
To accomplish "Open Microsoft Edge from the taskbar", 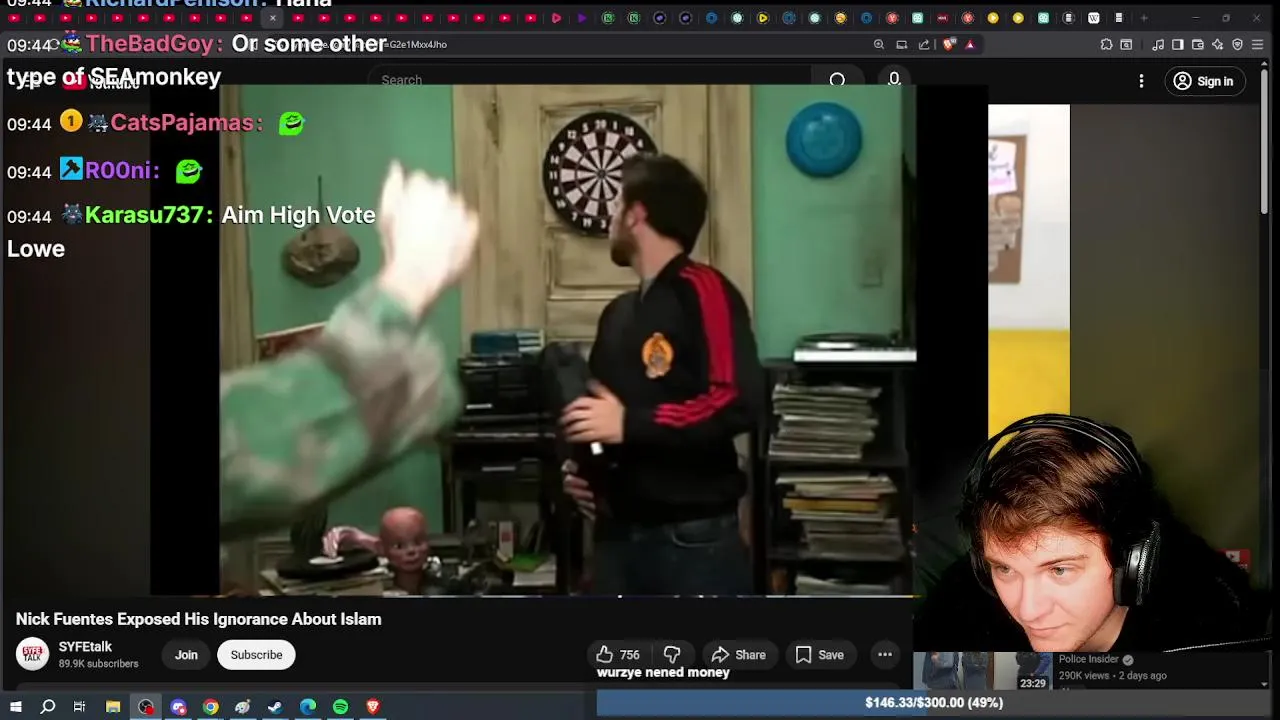I will point(308,707).
